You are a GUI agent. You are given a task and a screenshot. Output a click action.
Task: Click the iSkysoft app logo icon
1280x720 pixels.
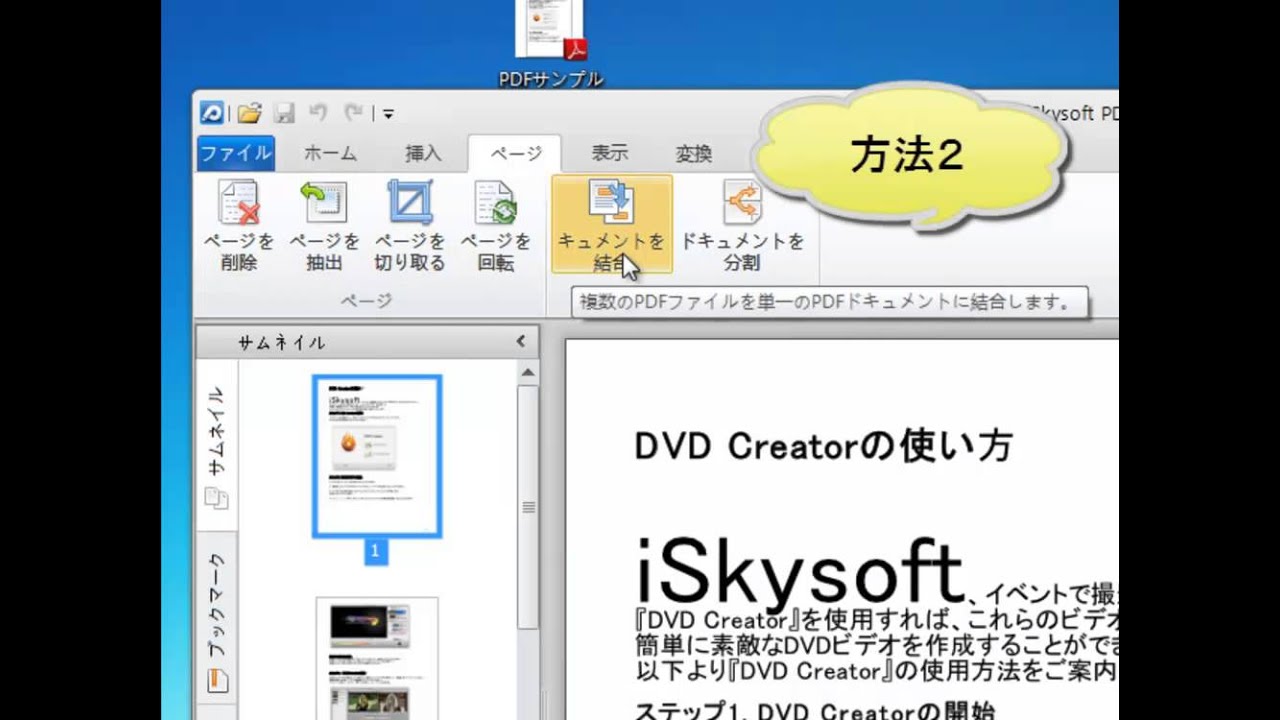click(x=212, y=113)
